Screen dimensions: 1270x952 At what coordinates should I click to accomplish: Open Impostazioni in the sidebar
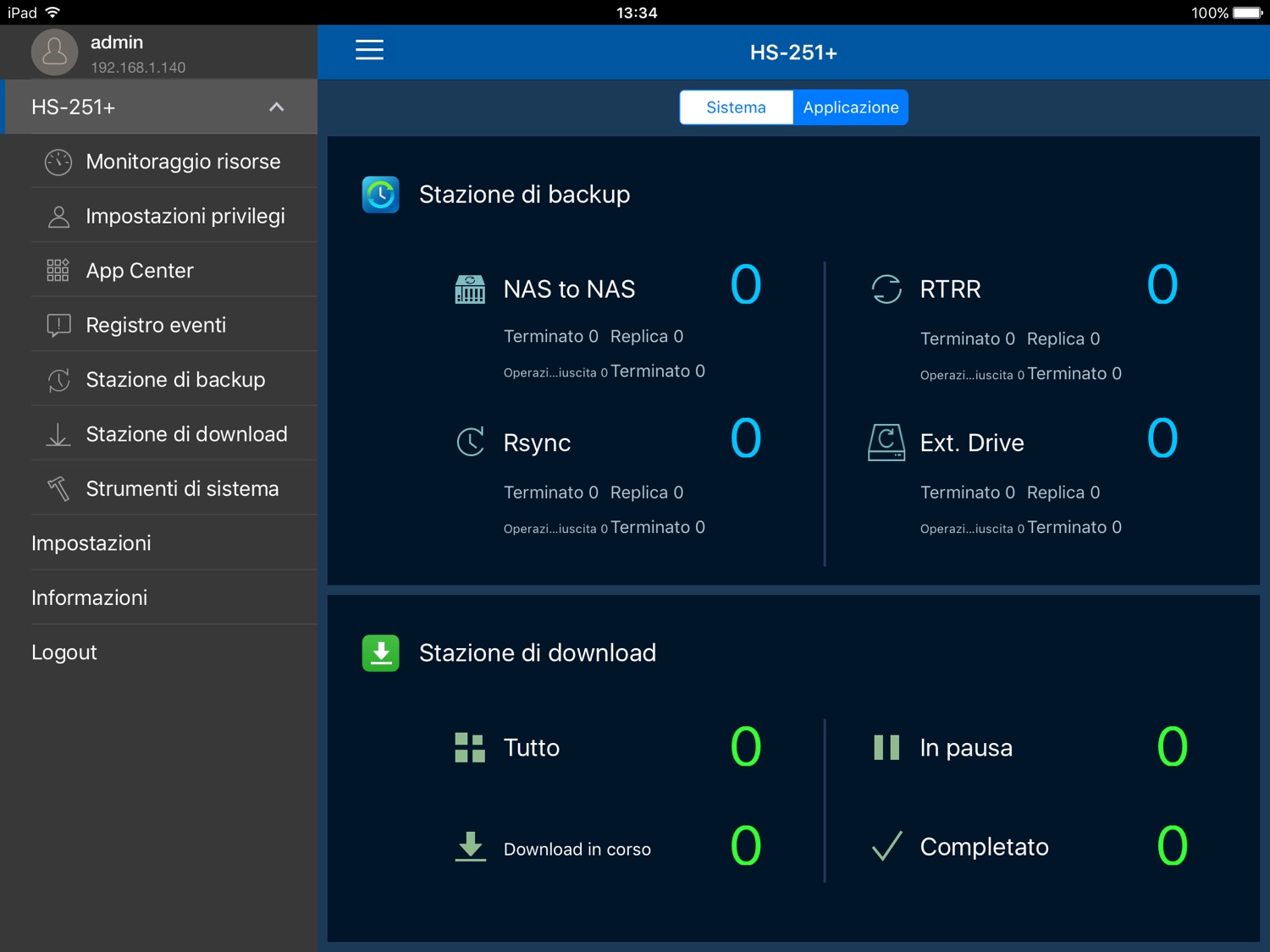(91, 543)
